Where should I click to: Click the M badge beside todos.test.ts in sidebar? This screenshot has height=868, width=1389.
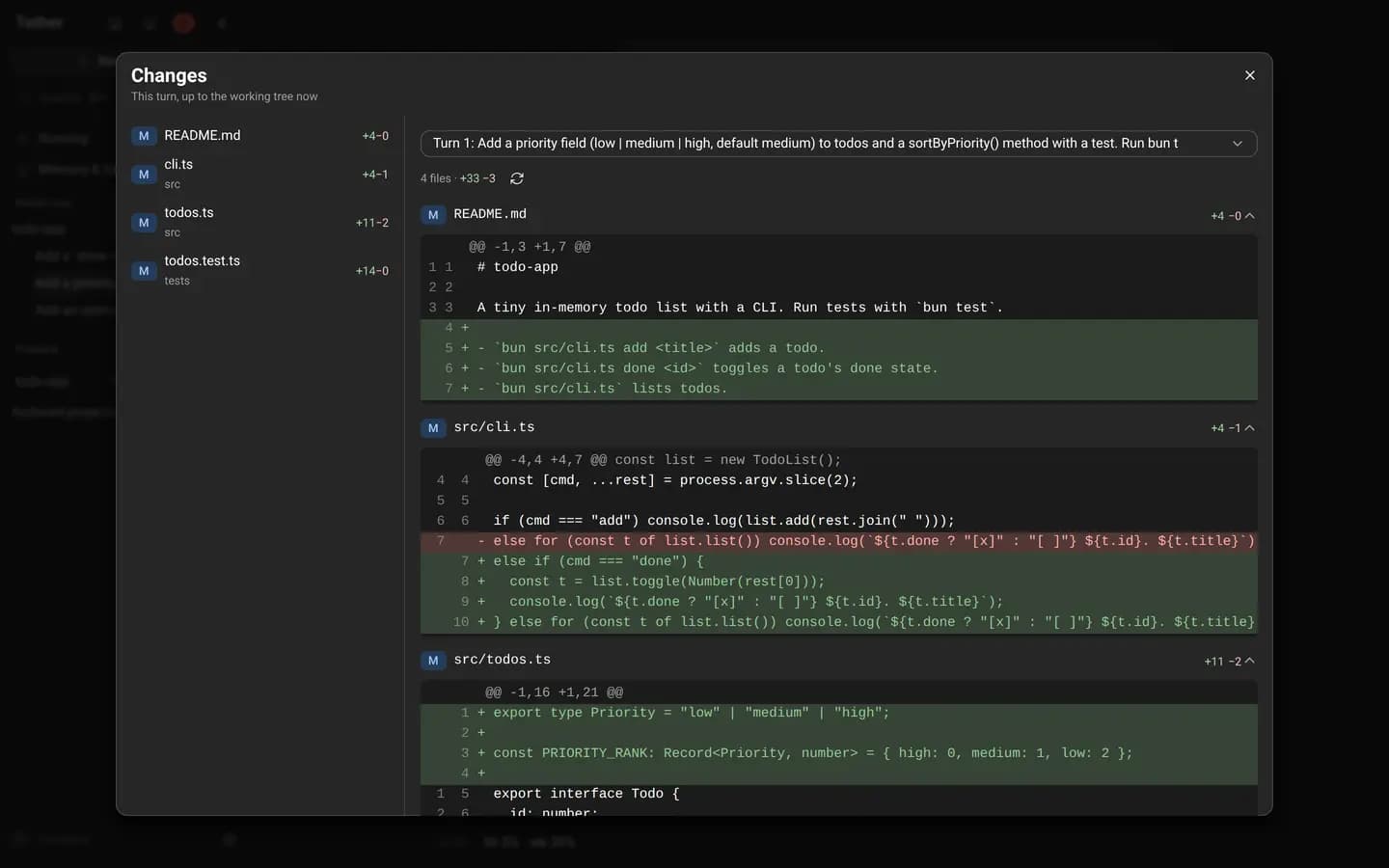point(144,271)
